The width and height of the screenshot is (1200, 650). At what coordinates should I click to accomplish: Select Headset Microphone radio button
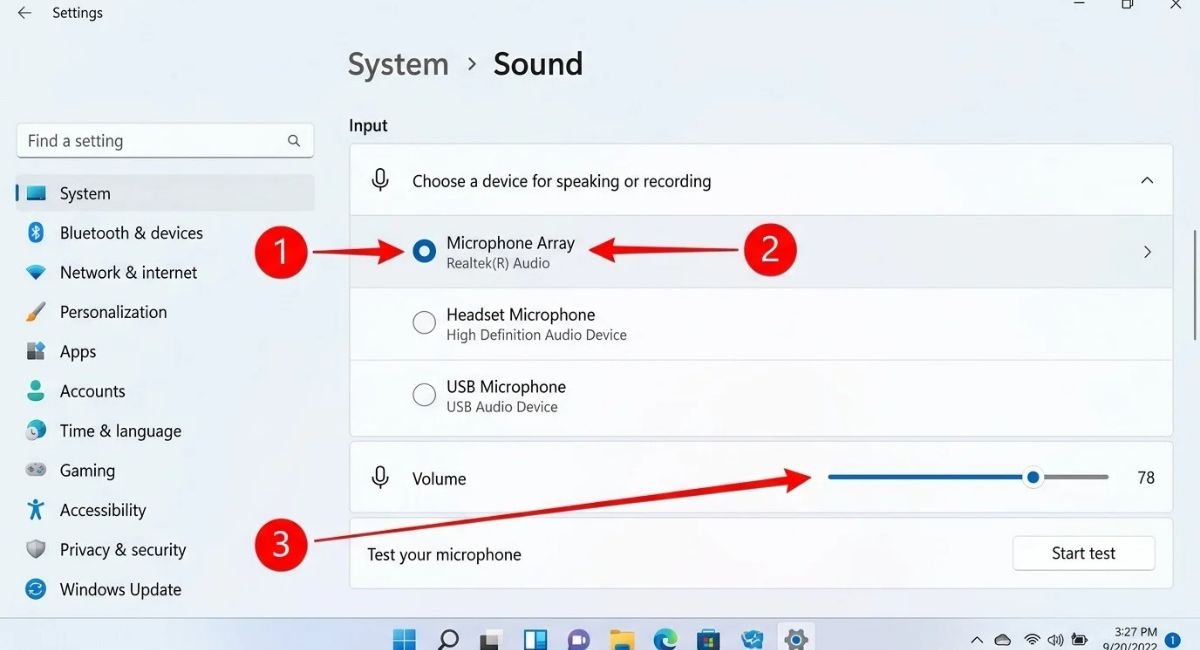(424, 323)
